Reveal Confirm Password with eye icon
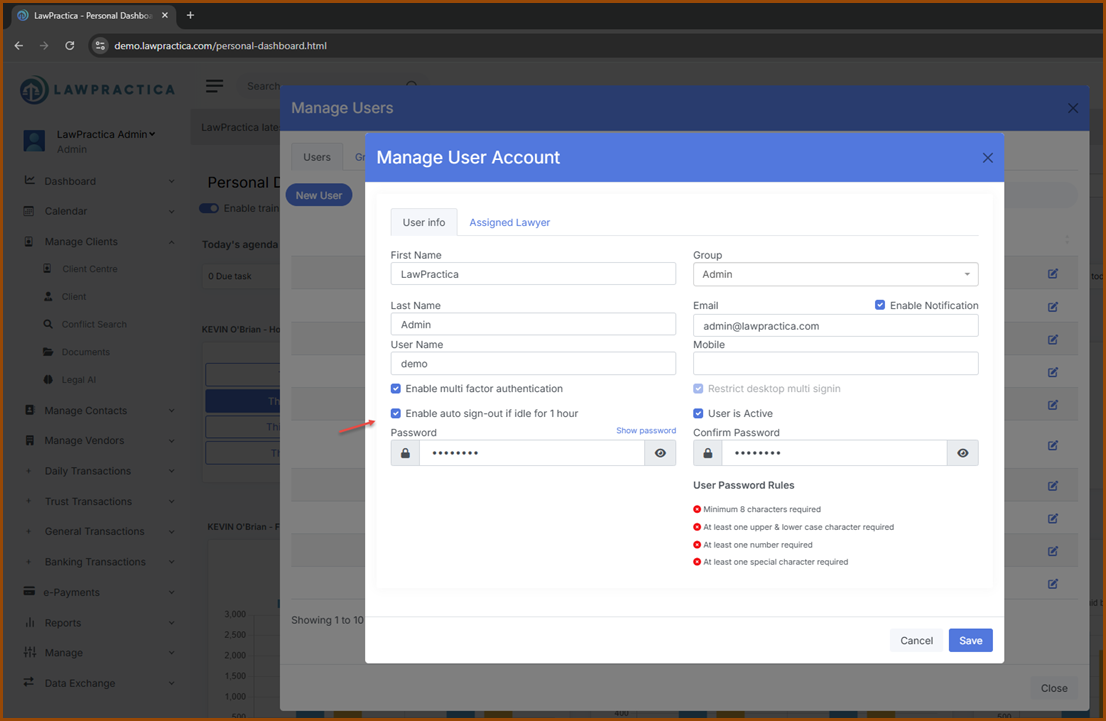The width and height of the screenshot is (1106, 721). click(963, 453)
